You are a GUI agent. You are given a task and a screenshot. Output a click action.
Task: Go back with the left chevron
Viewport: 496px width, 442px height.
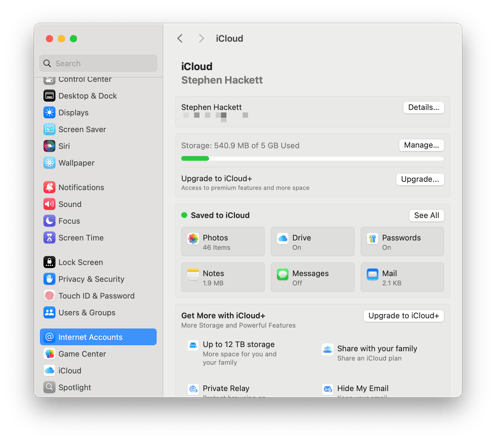coord(180,38)
